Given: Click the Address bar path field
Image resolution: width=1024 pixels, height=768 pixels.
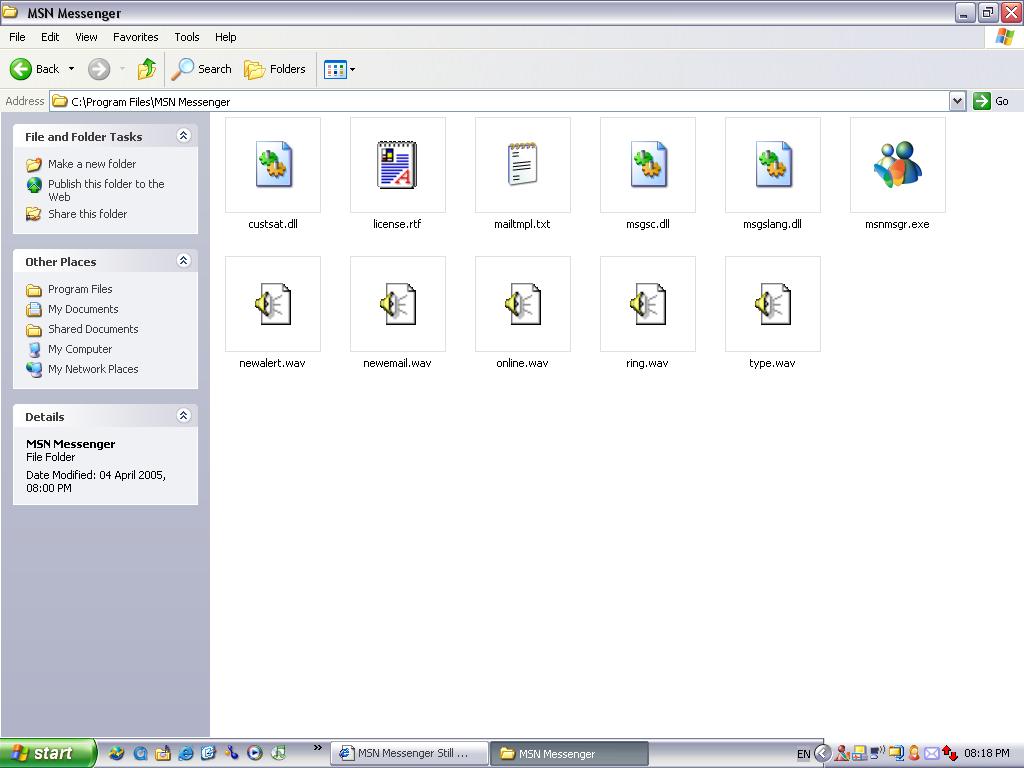Looking at the screenshot, I should point(500,101).
